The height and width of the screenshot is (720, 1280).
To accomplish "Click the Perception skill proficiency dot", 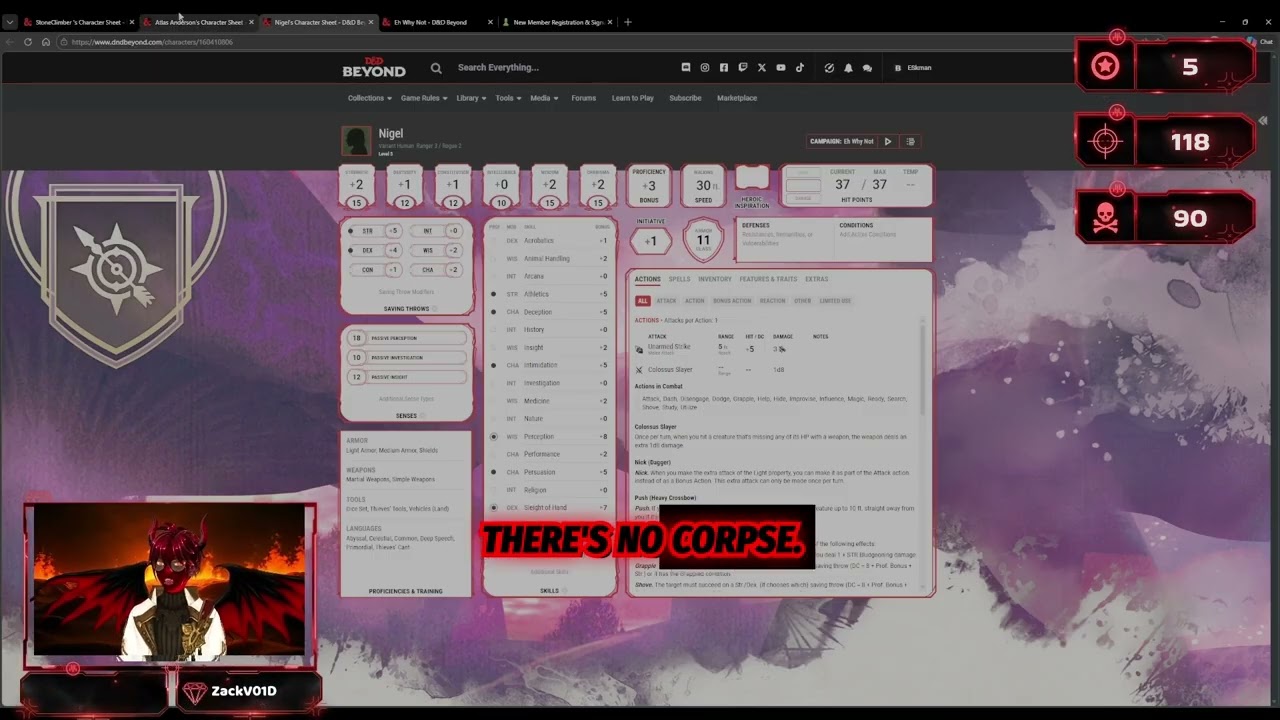I will pyautogui.click(x=493, y=437).
